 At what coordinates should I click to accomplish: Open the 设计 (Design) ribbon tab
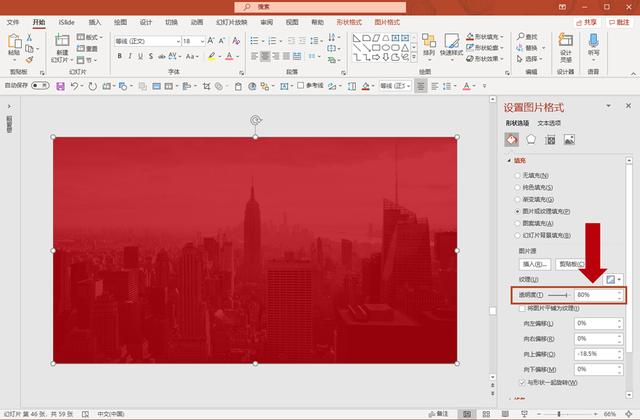pyautogui.click(x=146, y=22)
